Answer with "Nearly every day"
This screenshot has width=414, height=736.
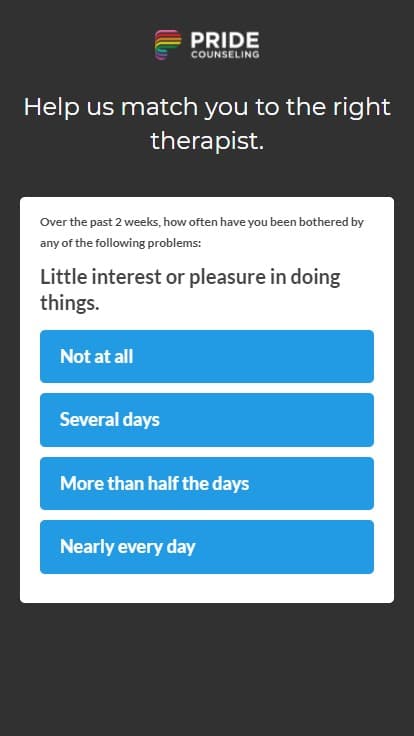(207, 547)
